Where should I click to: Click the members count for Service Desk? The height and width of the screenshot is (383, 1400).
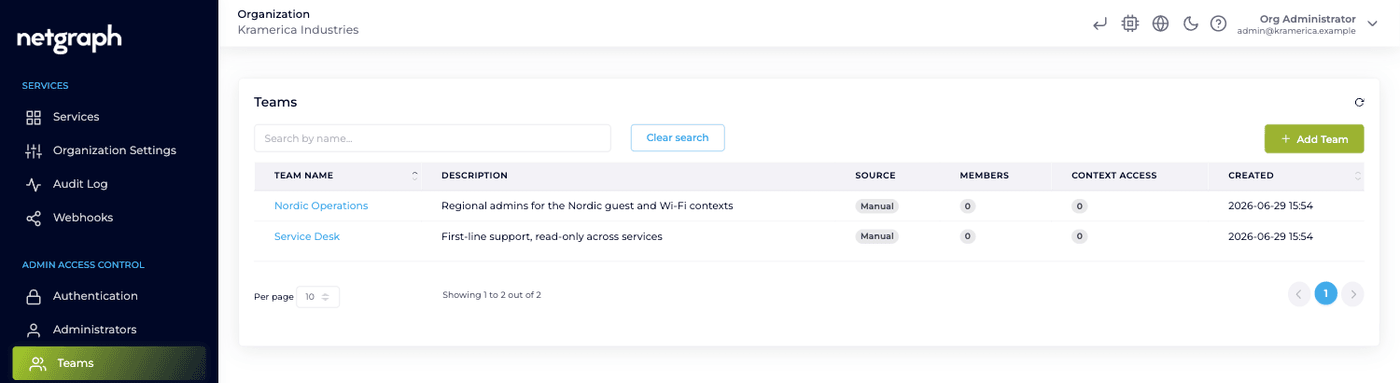pos(967,237)
